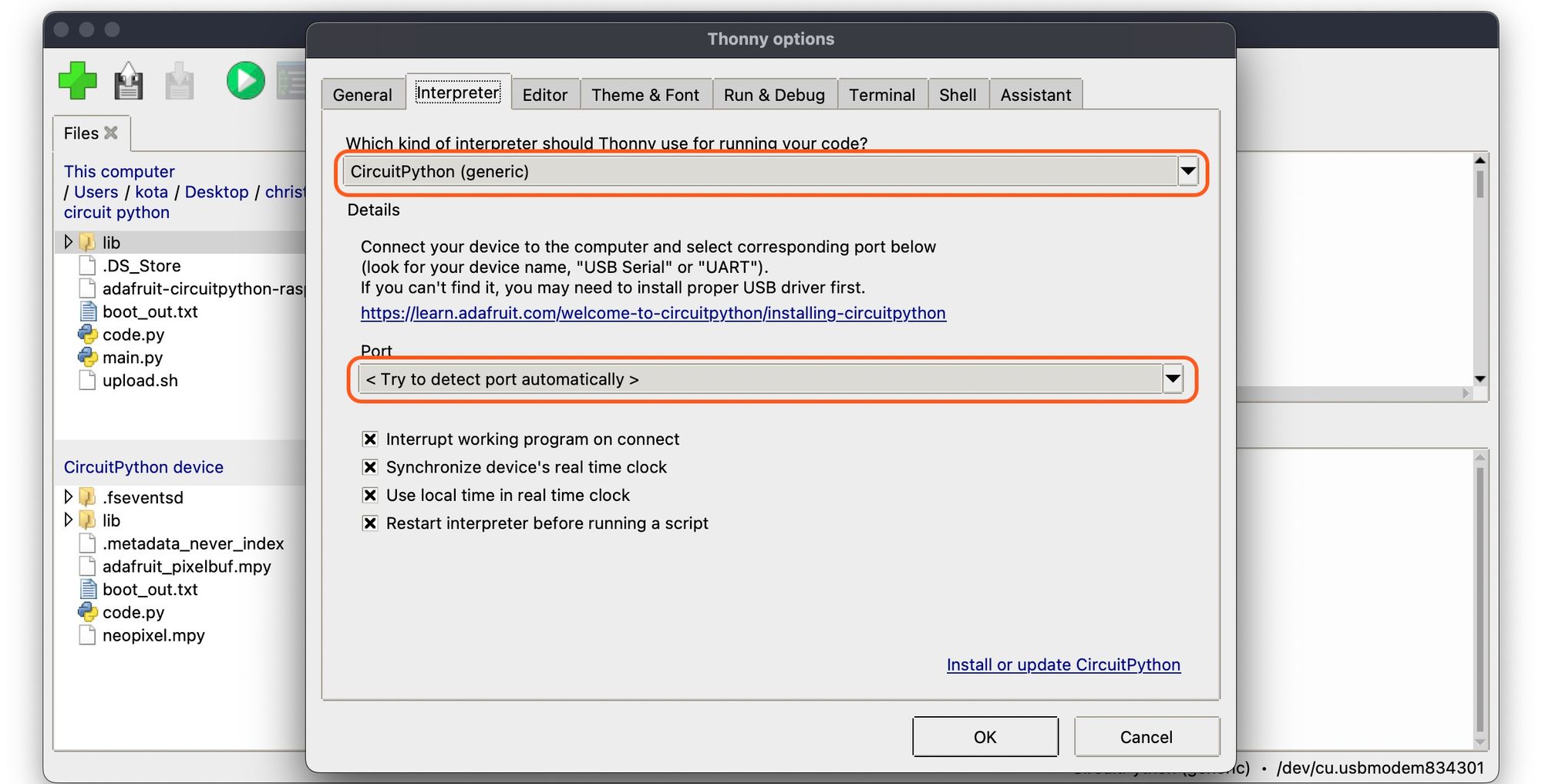The width and height of the screenshot is (1542, 784).
Task: Click the boot_out.txt icon under This computer
Action: click(88, 311)
